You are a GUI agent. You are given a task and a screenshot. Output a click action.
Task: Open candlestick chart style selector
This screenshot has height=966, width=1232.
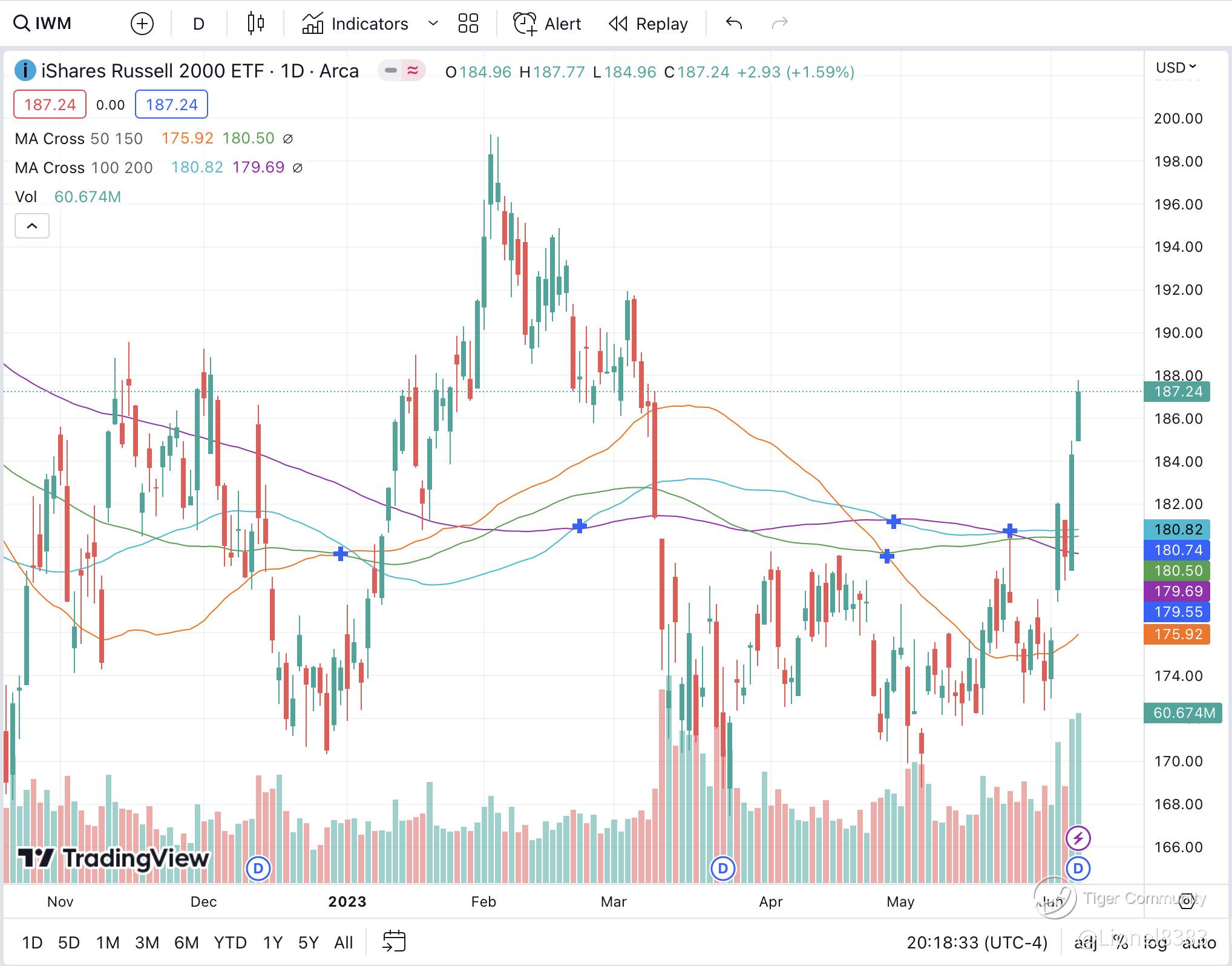(256, 24)
